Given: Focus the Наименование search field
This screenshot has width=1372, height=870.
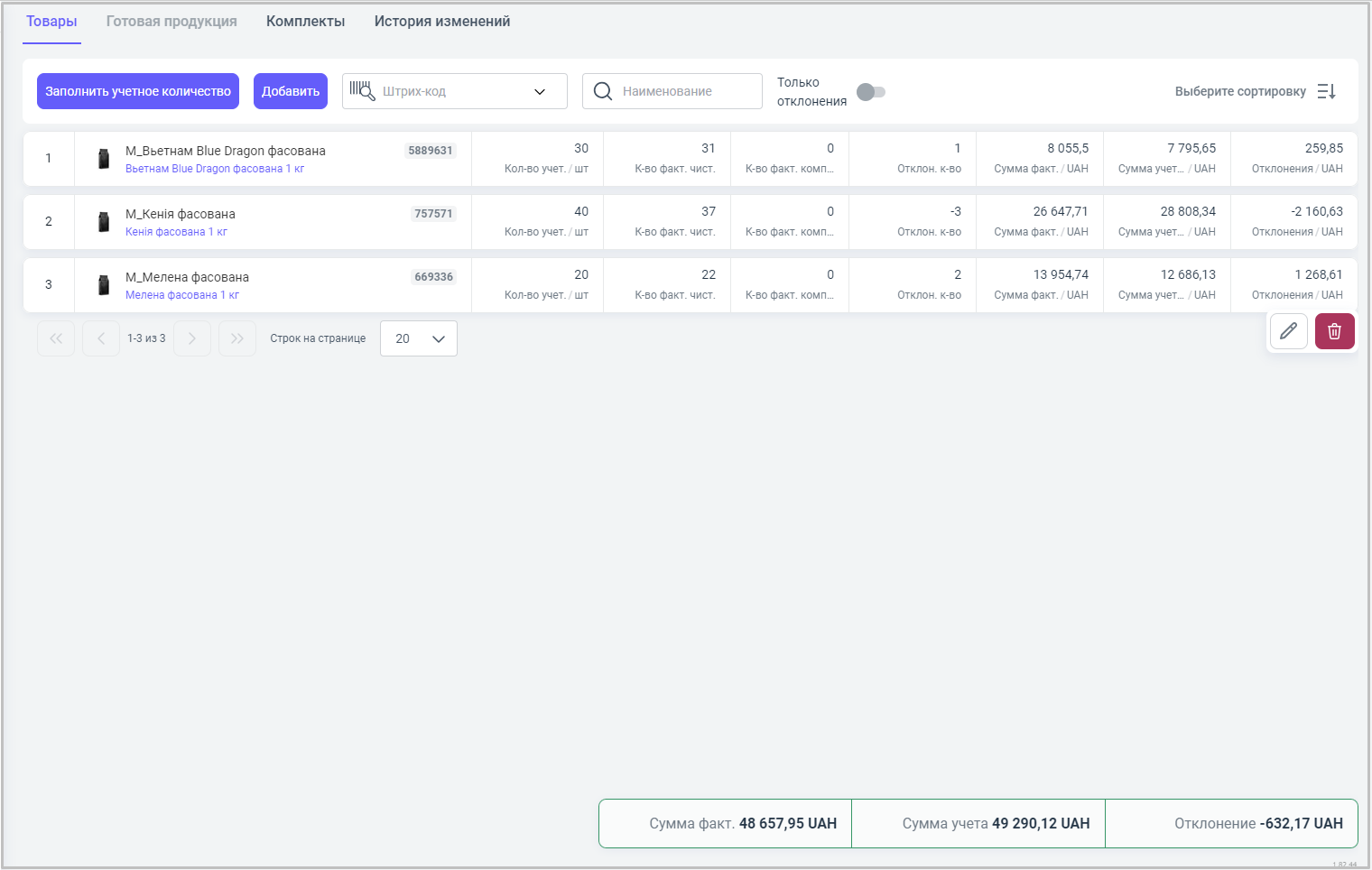Looking at the screenshot, I should click(686, 91).
